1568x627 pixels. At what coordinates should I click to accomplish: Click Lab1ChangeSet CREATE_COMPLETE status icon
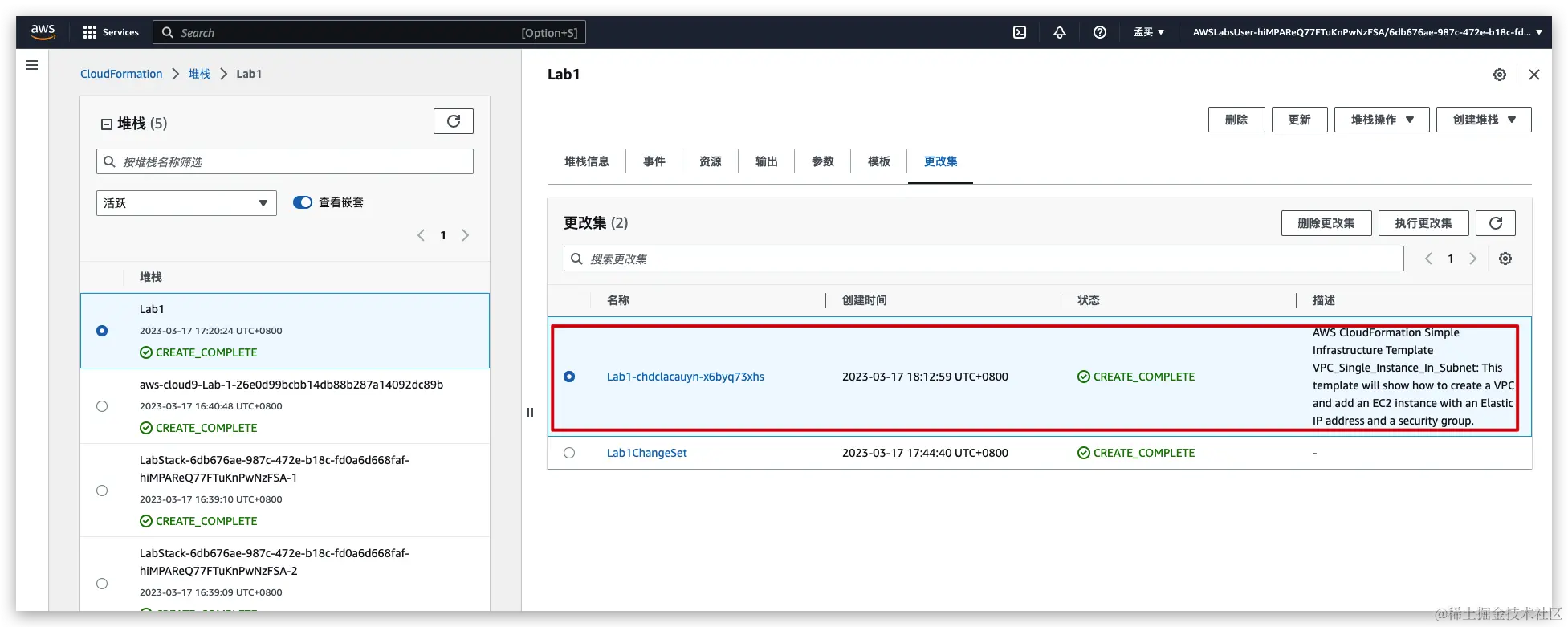(1084, 453)
